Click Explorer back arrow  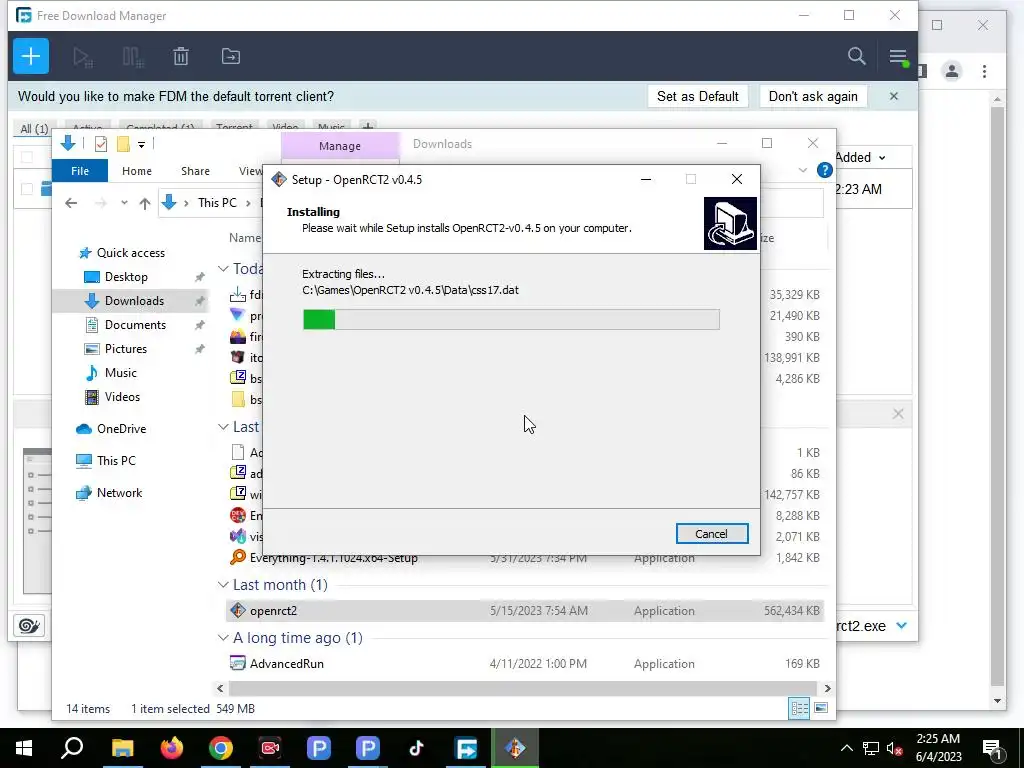click(x=71, y=203)
